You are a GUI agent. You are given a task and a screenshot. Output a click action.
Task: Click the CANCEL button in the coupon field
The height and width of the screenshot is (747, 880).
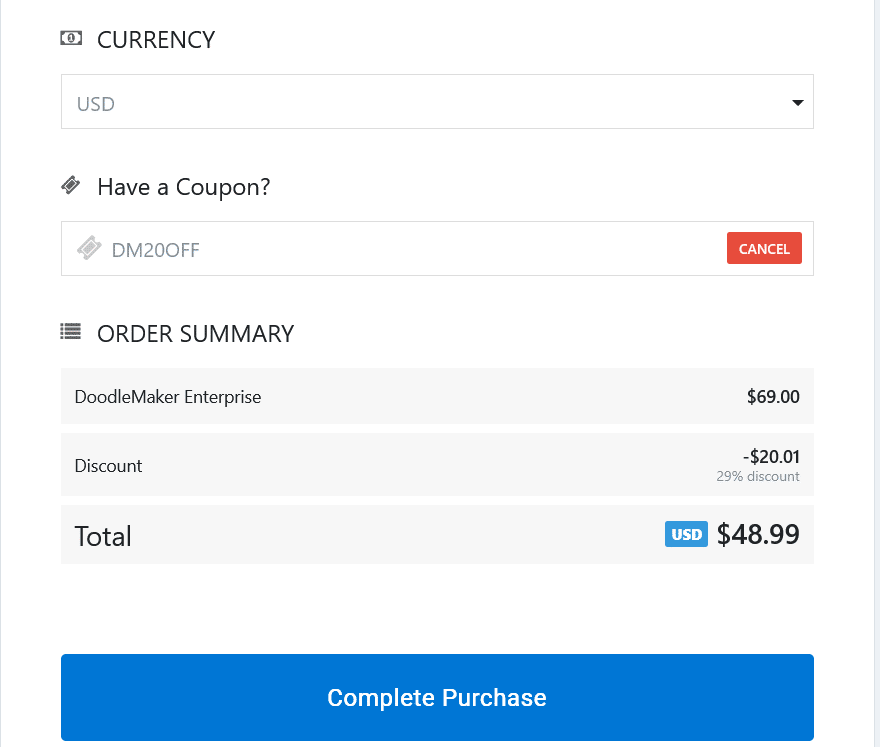coord(764,248)
